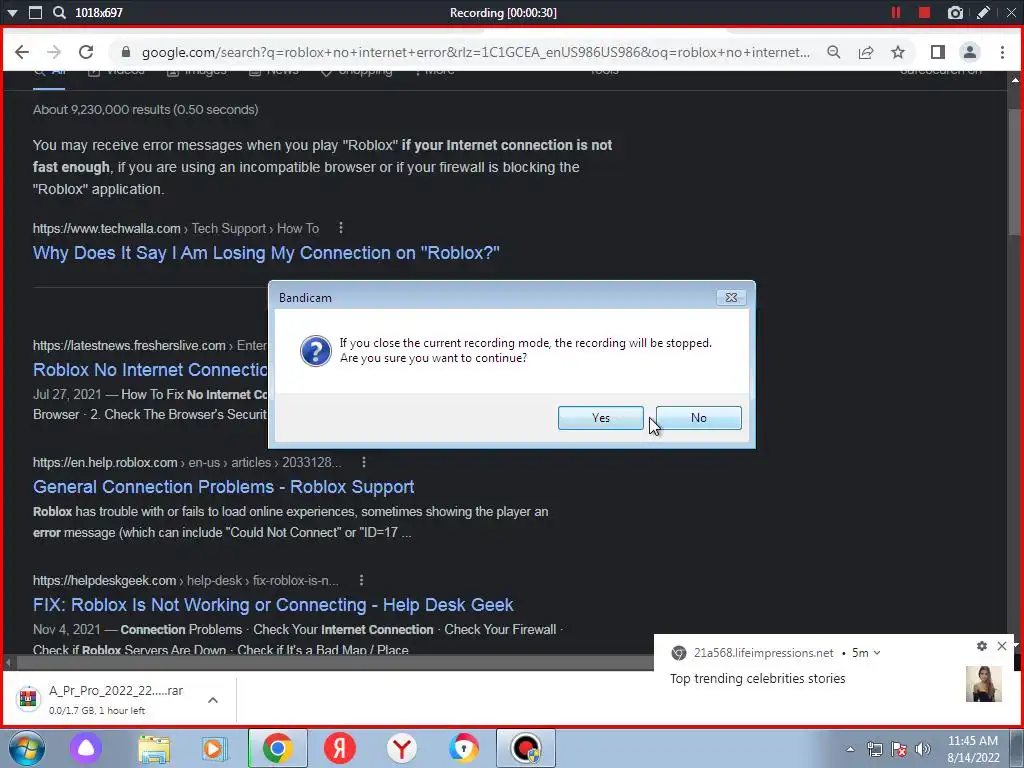Click No in the Bandicam dialog

[x=698, y=418]
